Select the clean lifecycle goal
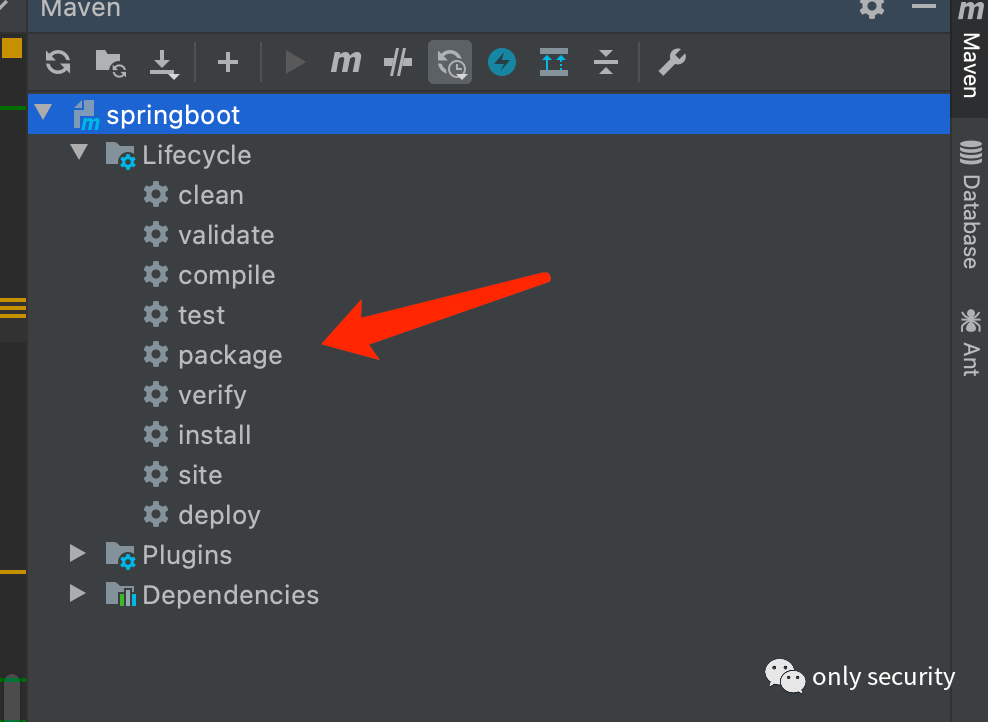 coord(210,195)
